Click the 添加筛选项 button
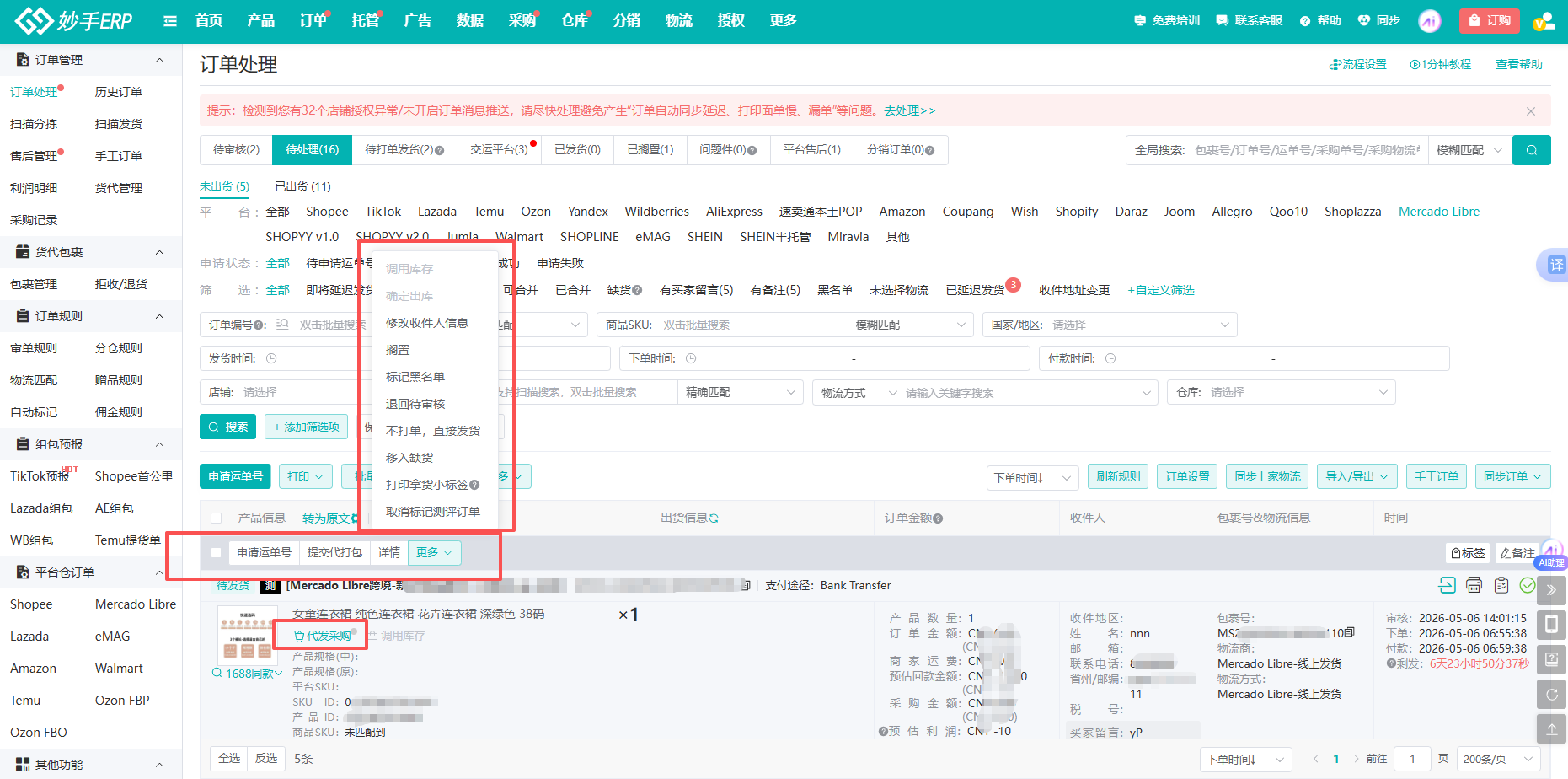Image resolution: width=1568 pixels, height=779 pixels. tap(307, 427)
